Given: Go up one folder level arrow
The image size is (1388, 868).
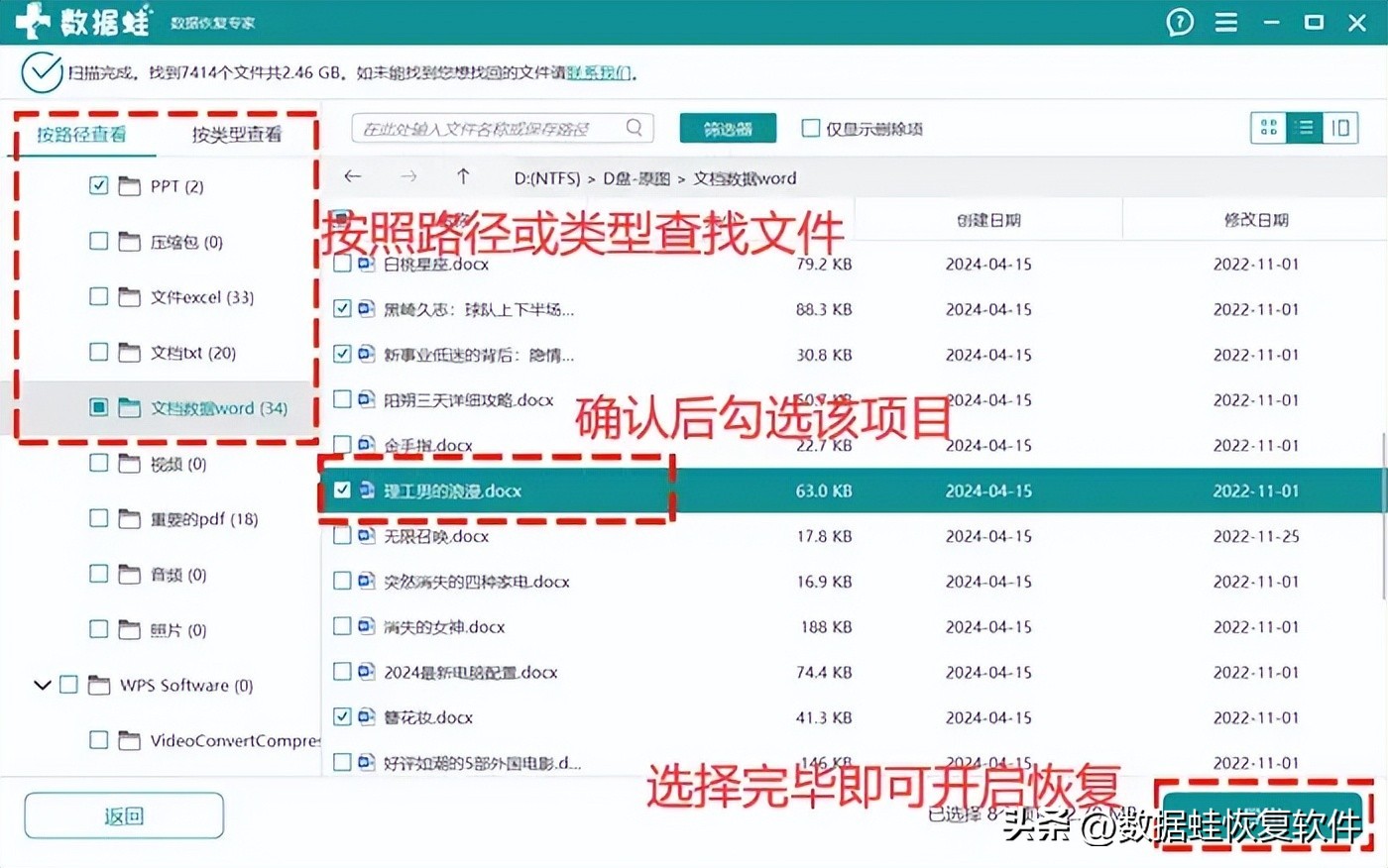Looking at the screenshot, I should point(463,176).
